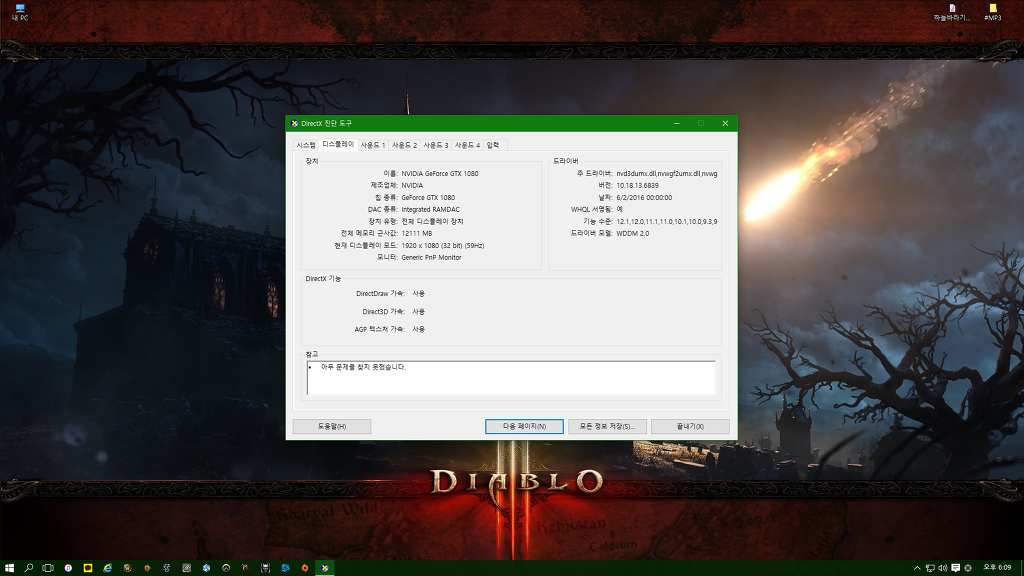The image size is (1024, 576).
Task: Click the DirectDraw 가속 label
Action: pyautogui.click(x=380, y=294)
